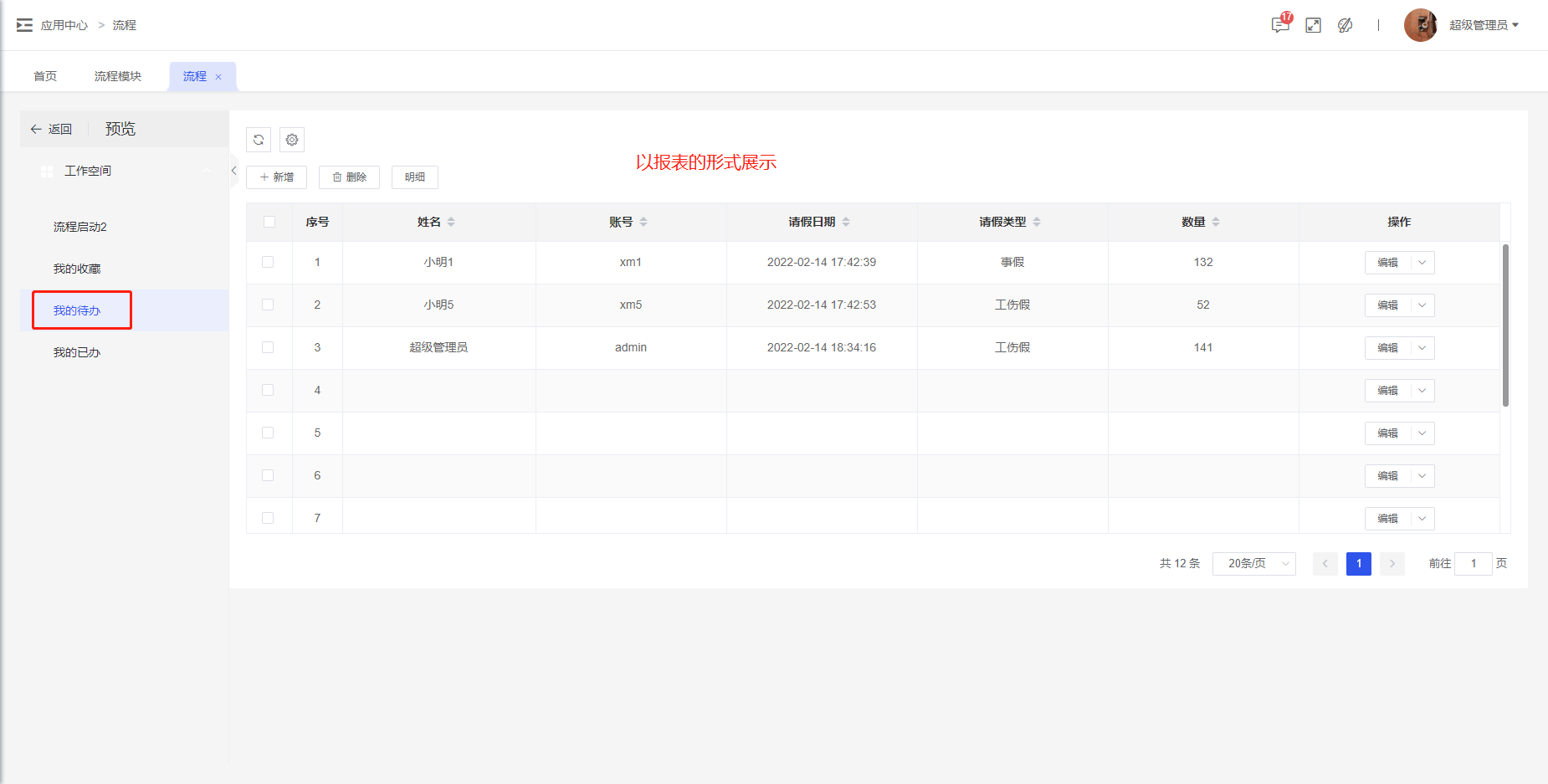Check the checkbox for row 6
Screen dimensions: 1548x784
tap(268, 475)
